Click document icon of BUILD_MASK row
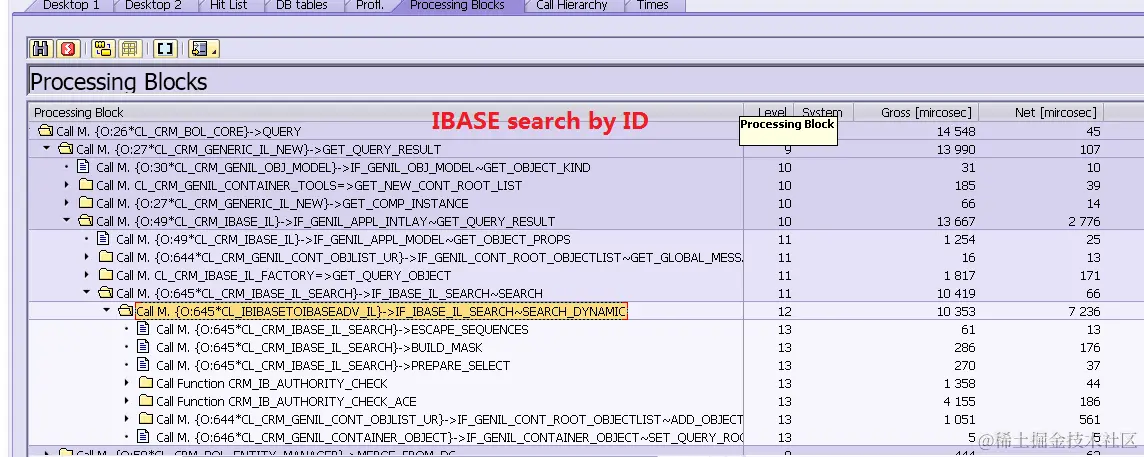 coord(144,347)
